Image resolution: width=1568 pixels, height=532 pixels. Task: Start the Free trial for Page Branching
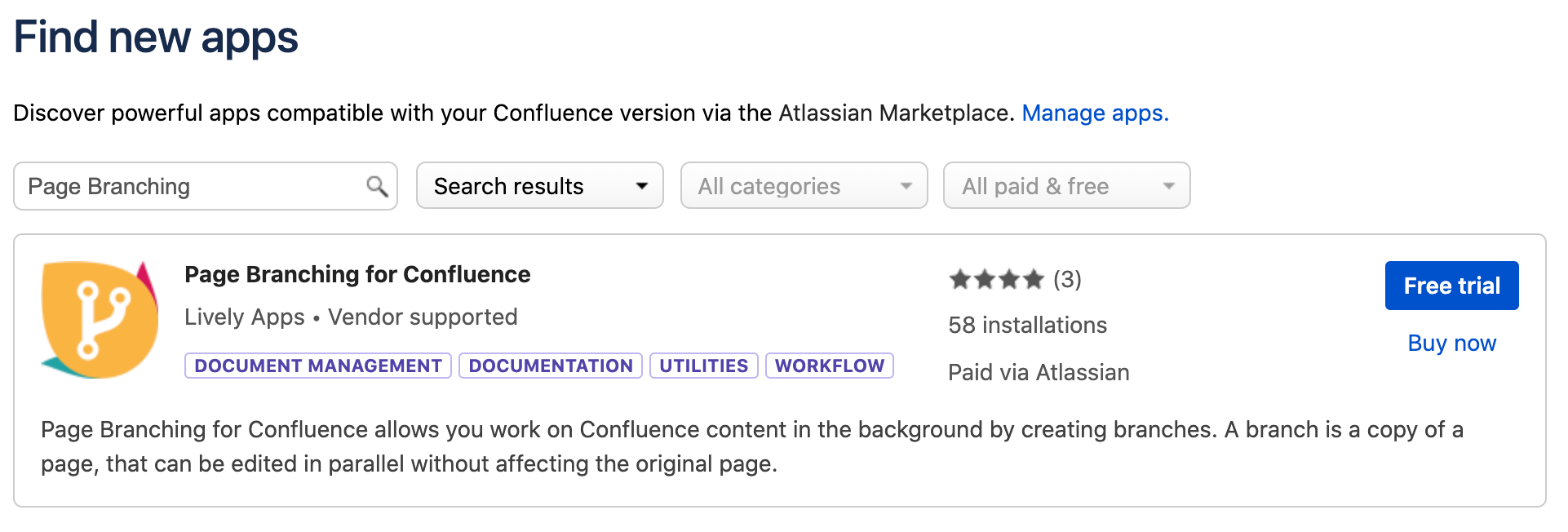pos(1451,286)
